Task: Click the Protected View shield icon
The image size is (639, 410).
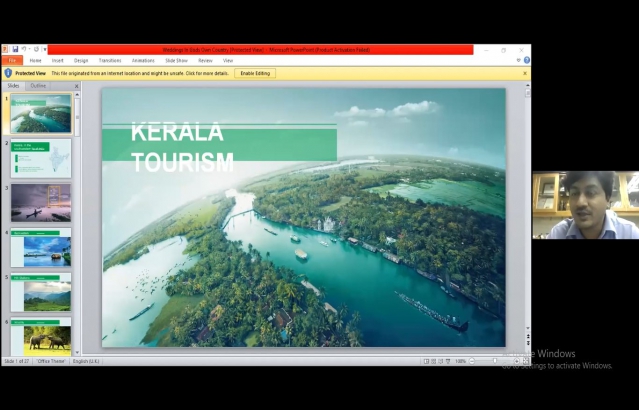Action: pyautogui.click(x=8, y=73)
